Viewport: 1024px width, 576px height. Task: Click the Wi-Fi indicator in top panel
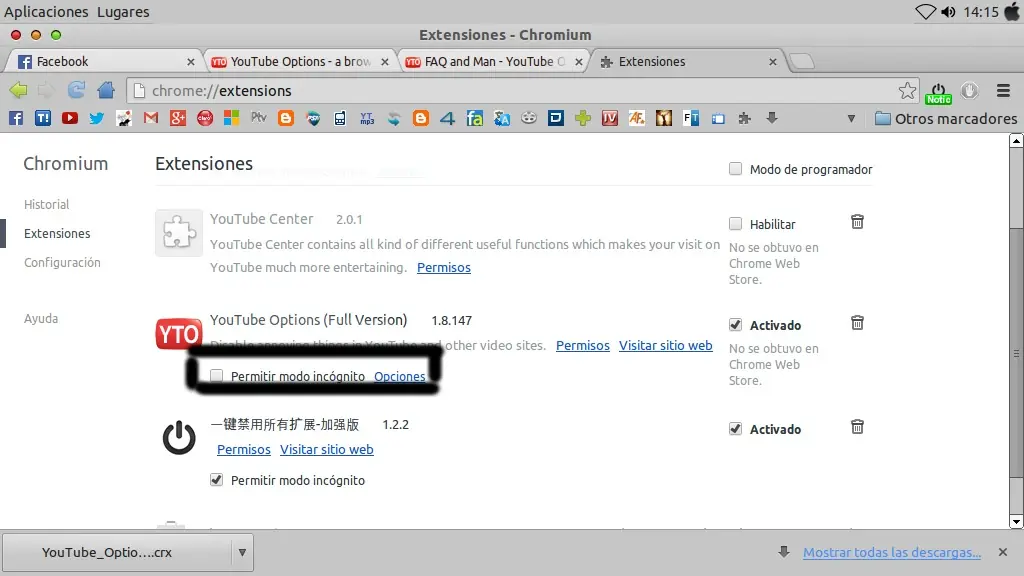[925, 12]
